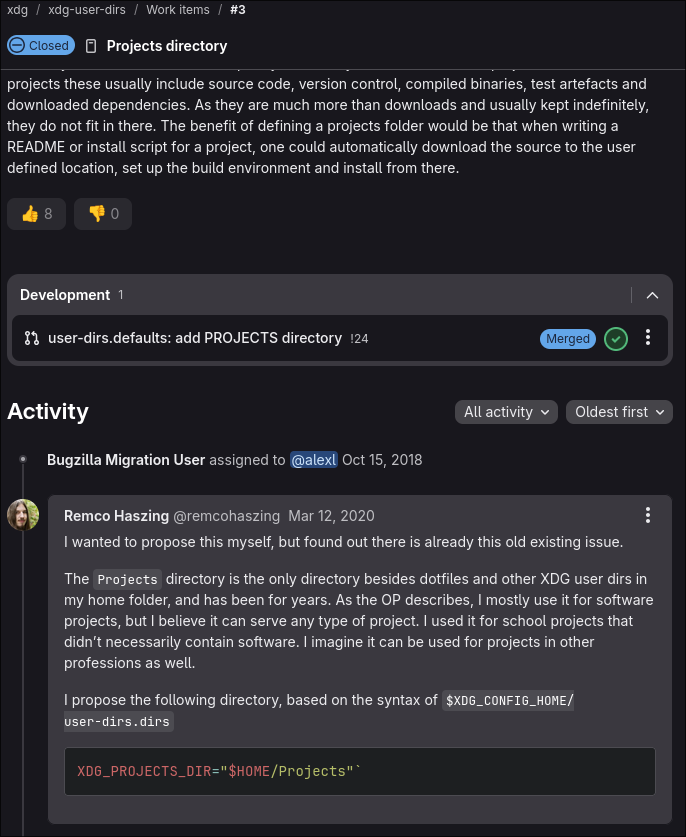Click the merge request icon beside user-dirs.defaults

click(31, 338)
